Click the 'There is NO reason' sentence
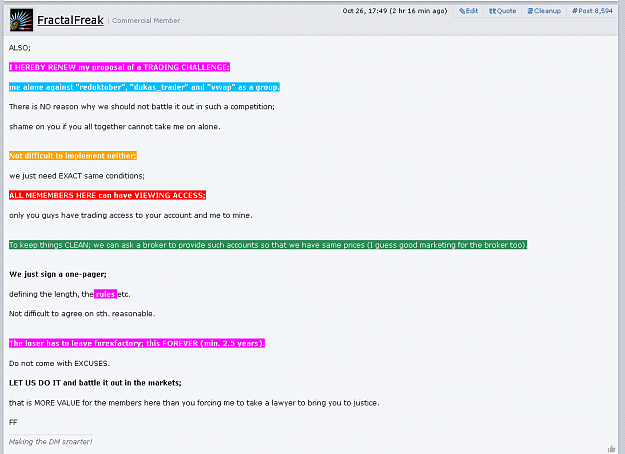This screenshot has height=454, width=625. tap(142, 107)
